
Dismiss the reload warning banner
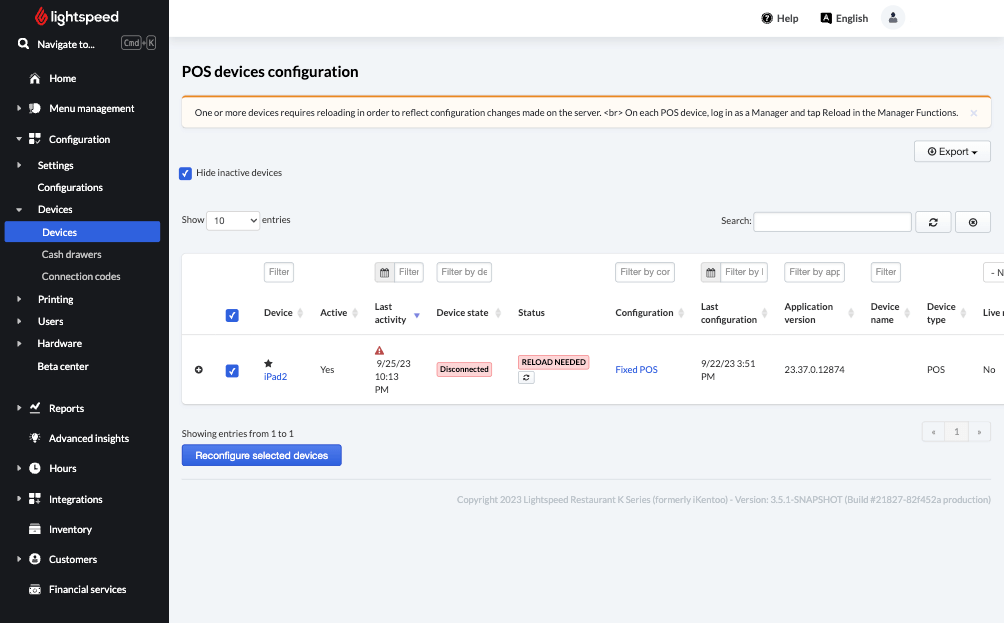pos(973,113)
